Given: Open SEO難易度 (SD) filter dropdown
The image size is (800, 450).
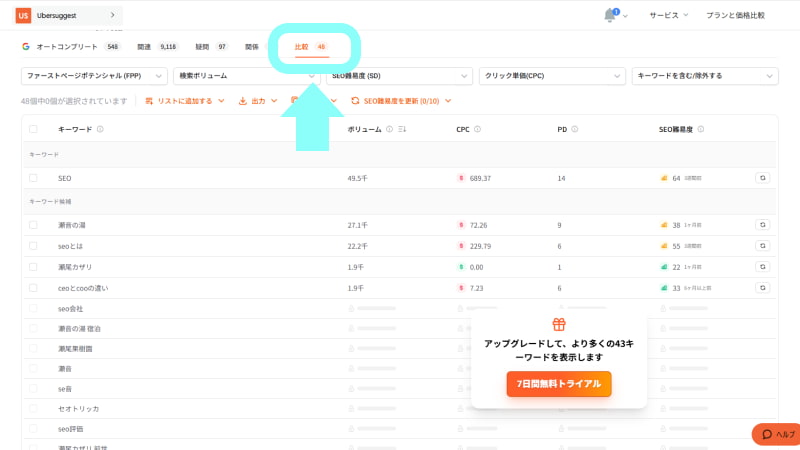Looking at the screenshot, I should (x=399, y=76).
